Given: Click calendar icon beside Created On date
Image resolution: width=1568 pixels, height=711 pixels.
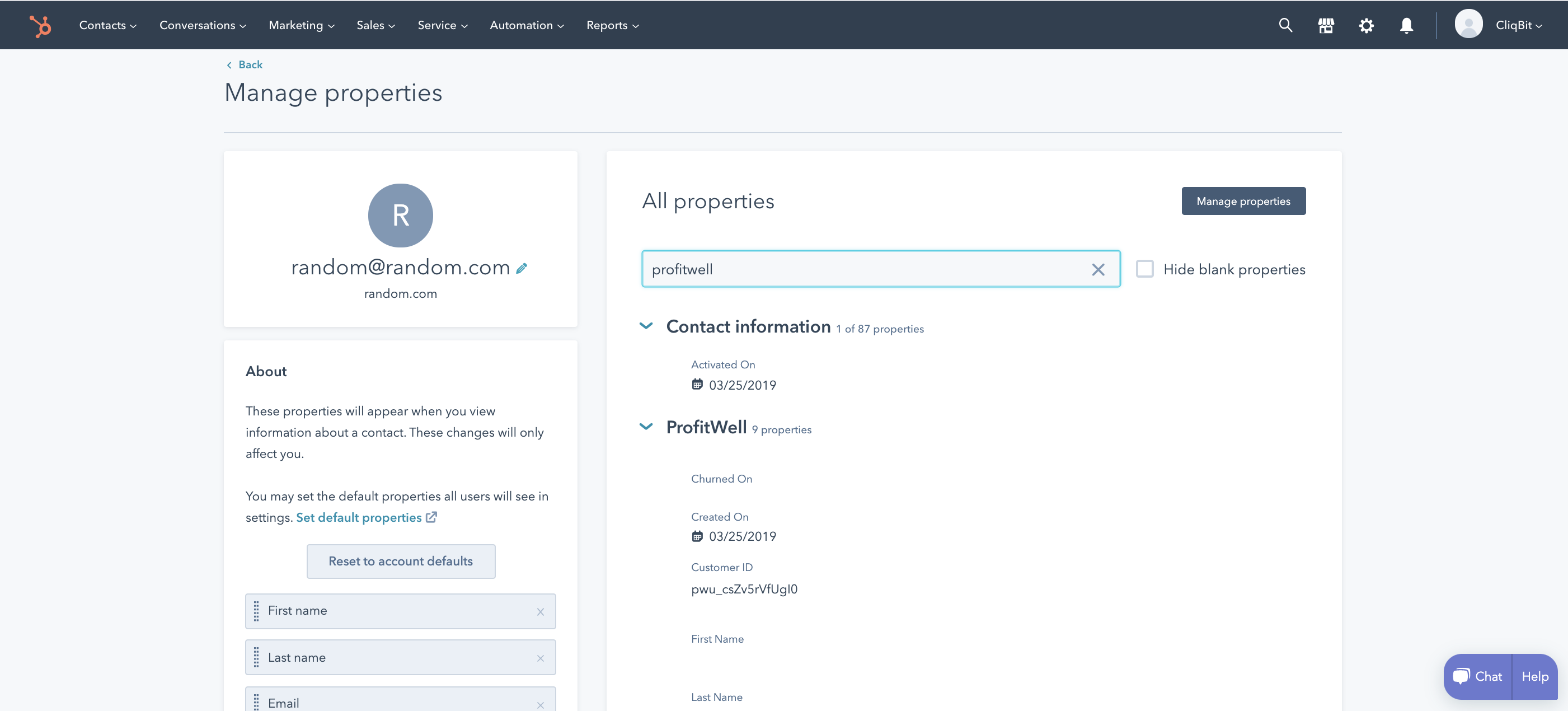Looking at the screenshot, I should pyautogui.click(x=697, y=536).
